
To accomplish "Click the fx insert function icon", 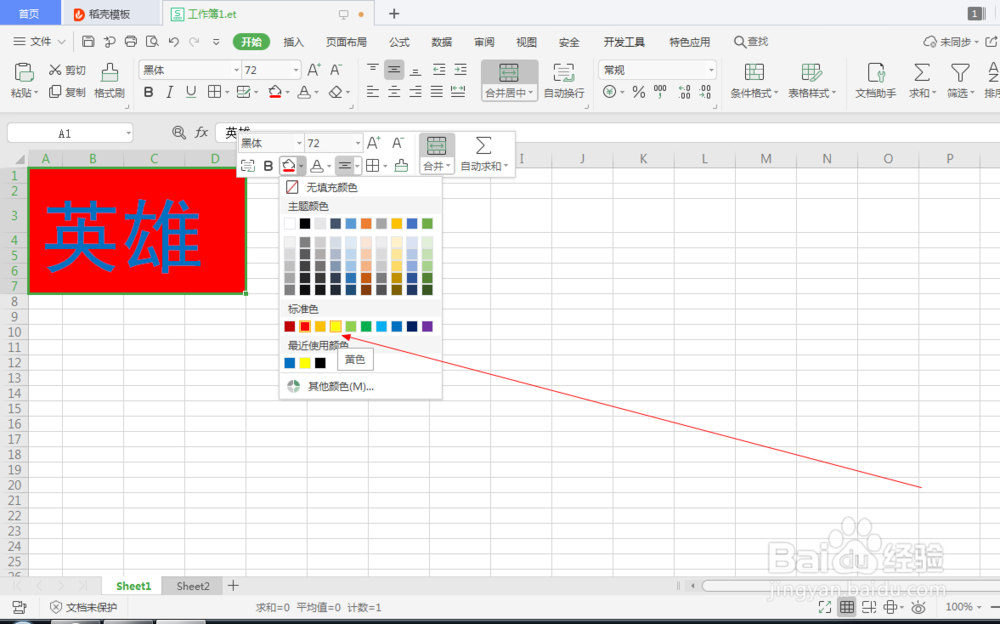I will pyautogui.click(x=202, y=133).
